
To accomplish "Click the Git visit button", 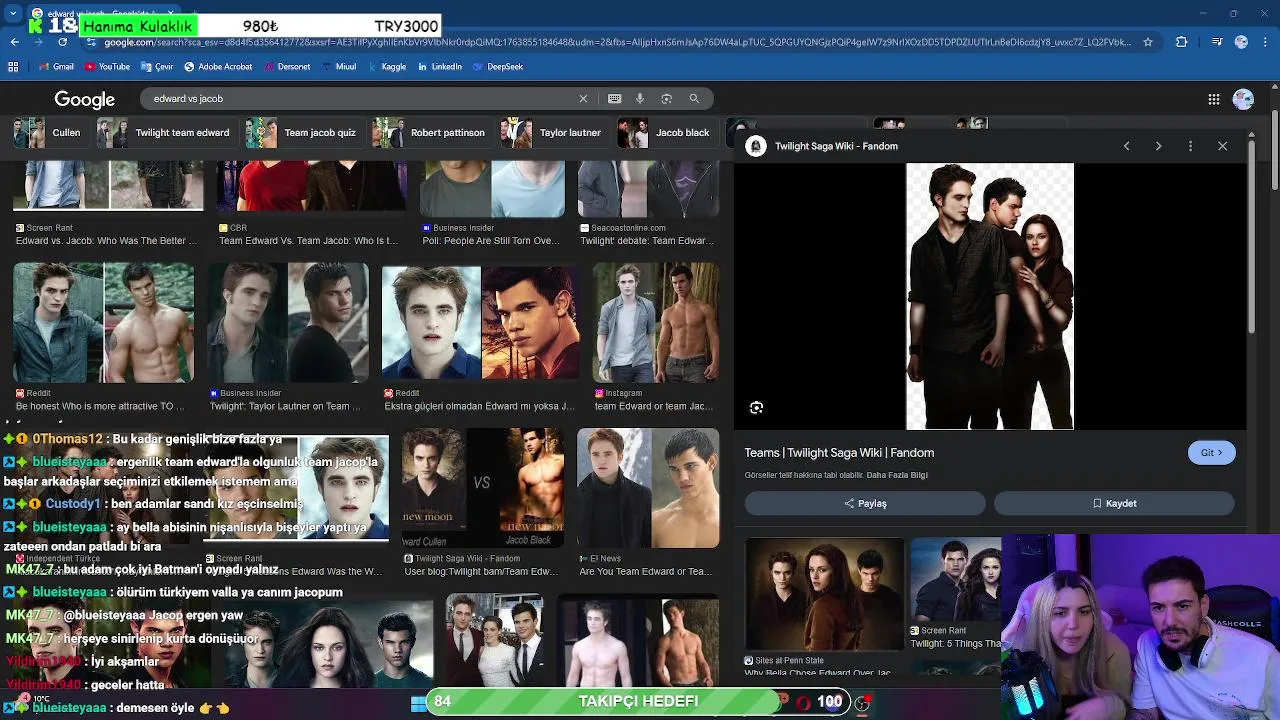I will coord(1211,452).
